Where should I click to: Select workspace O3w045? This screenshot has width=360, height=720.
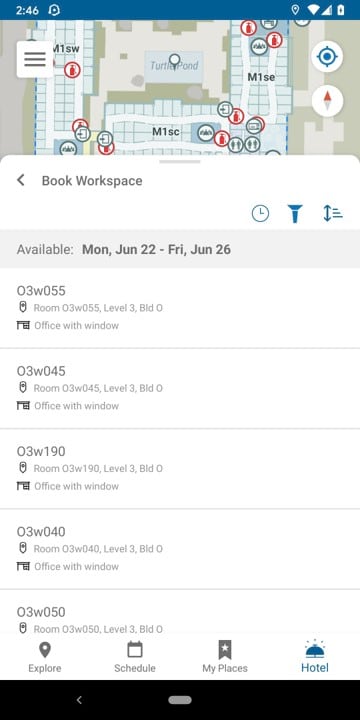point(180,388)
